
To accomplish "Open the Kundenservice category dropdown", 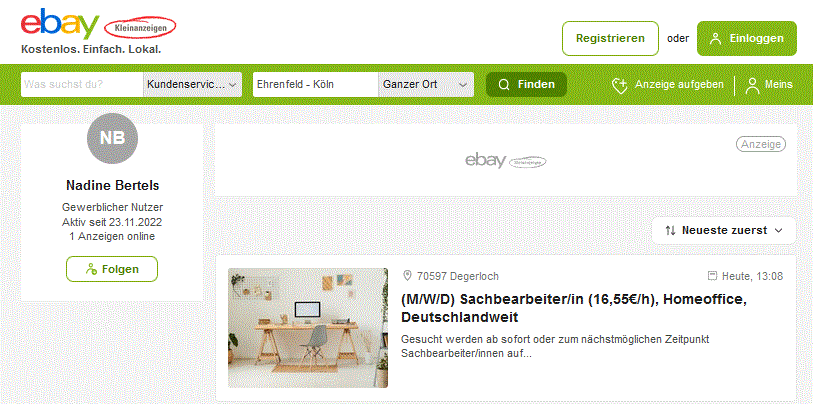I will [x=192, y=85].
